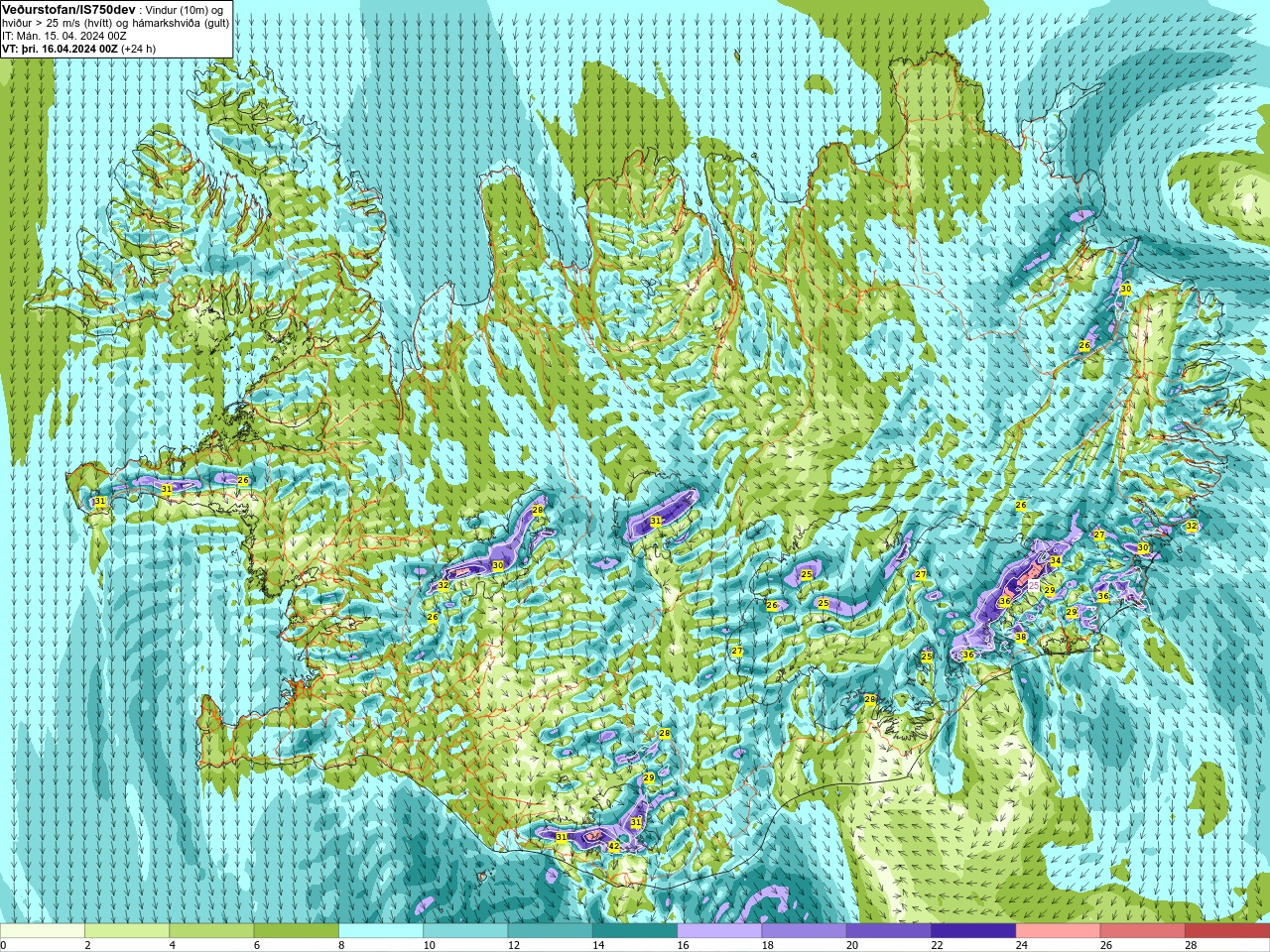Pick the 24–26 m/s pink legend swatch
This screenshot has height=952, width=1270.
coord(1058,931)
